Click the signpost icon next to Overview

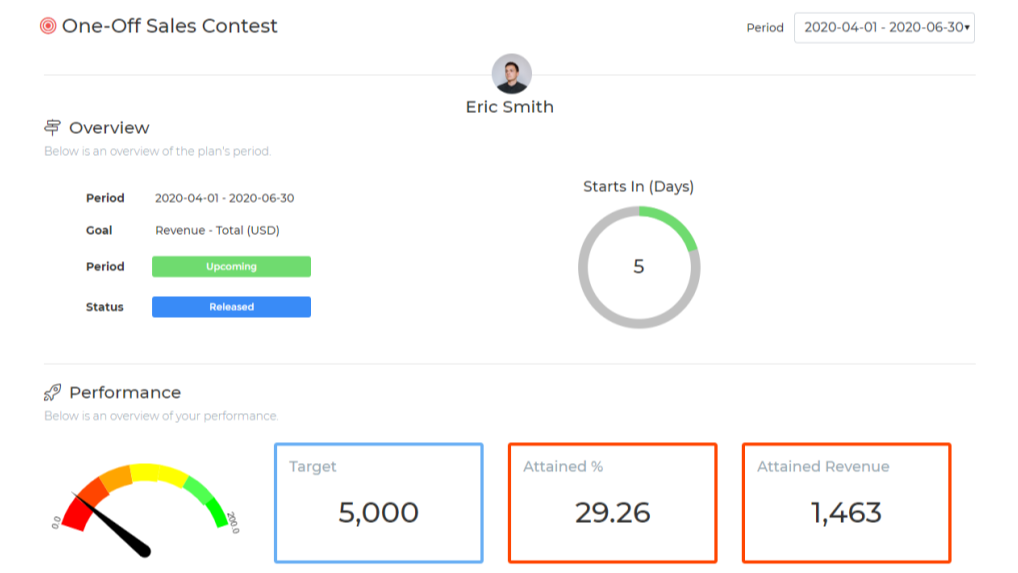(53, 128)
